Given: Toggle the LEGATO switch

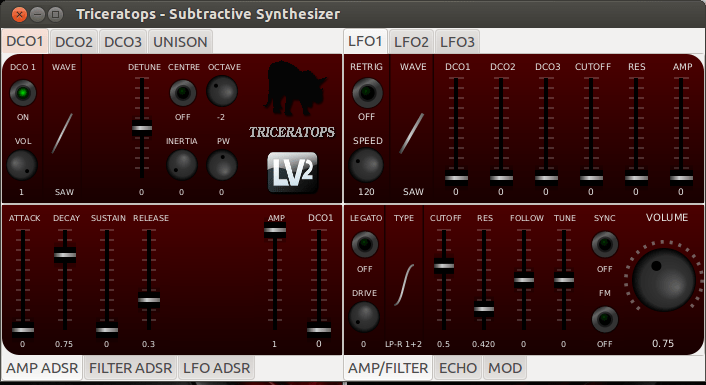Looking at the screenshot, I should pyautogui.click(x=365, y=245).
